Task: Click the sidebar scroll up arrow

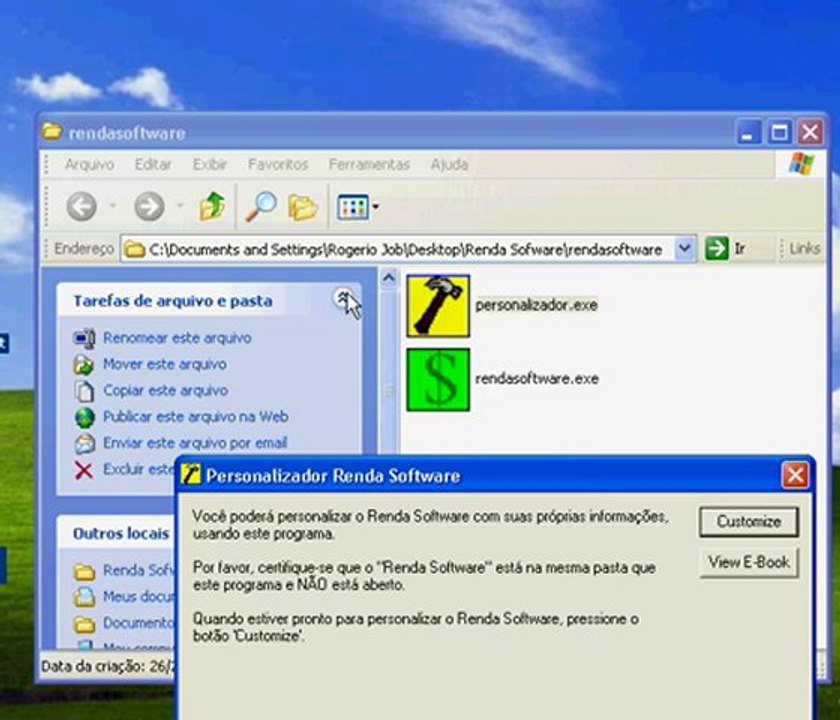Action: coord(389,278)
